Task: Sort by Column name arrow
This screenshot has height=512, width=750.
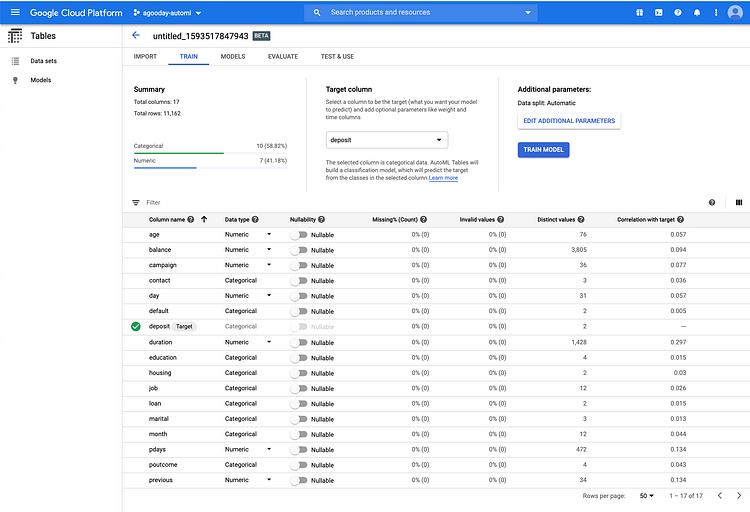Action: point(204,220)
